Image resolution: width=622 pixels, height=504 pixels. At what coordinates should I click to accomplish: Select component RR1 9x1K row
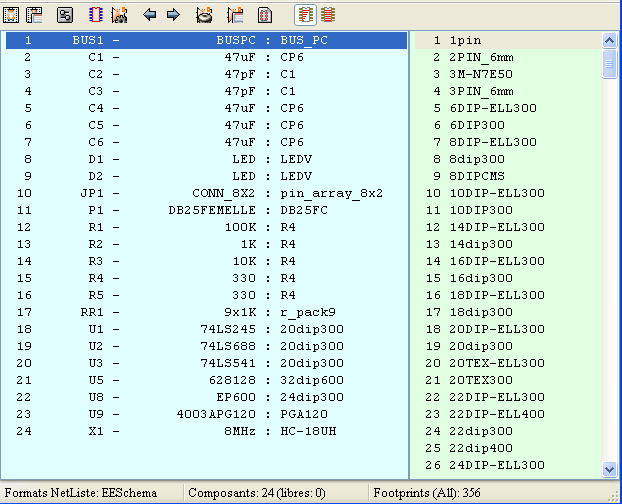tap(206, 312)
